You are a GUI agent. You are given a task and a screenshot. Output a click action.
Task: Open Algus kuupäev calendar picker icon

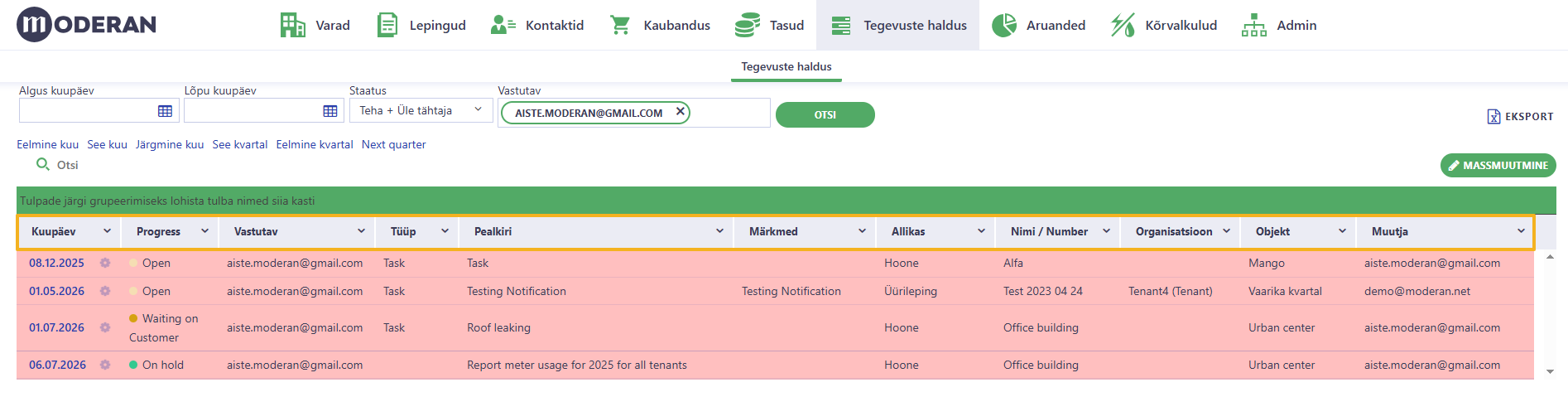(x=165, y=111)
